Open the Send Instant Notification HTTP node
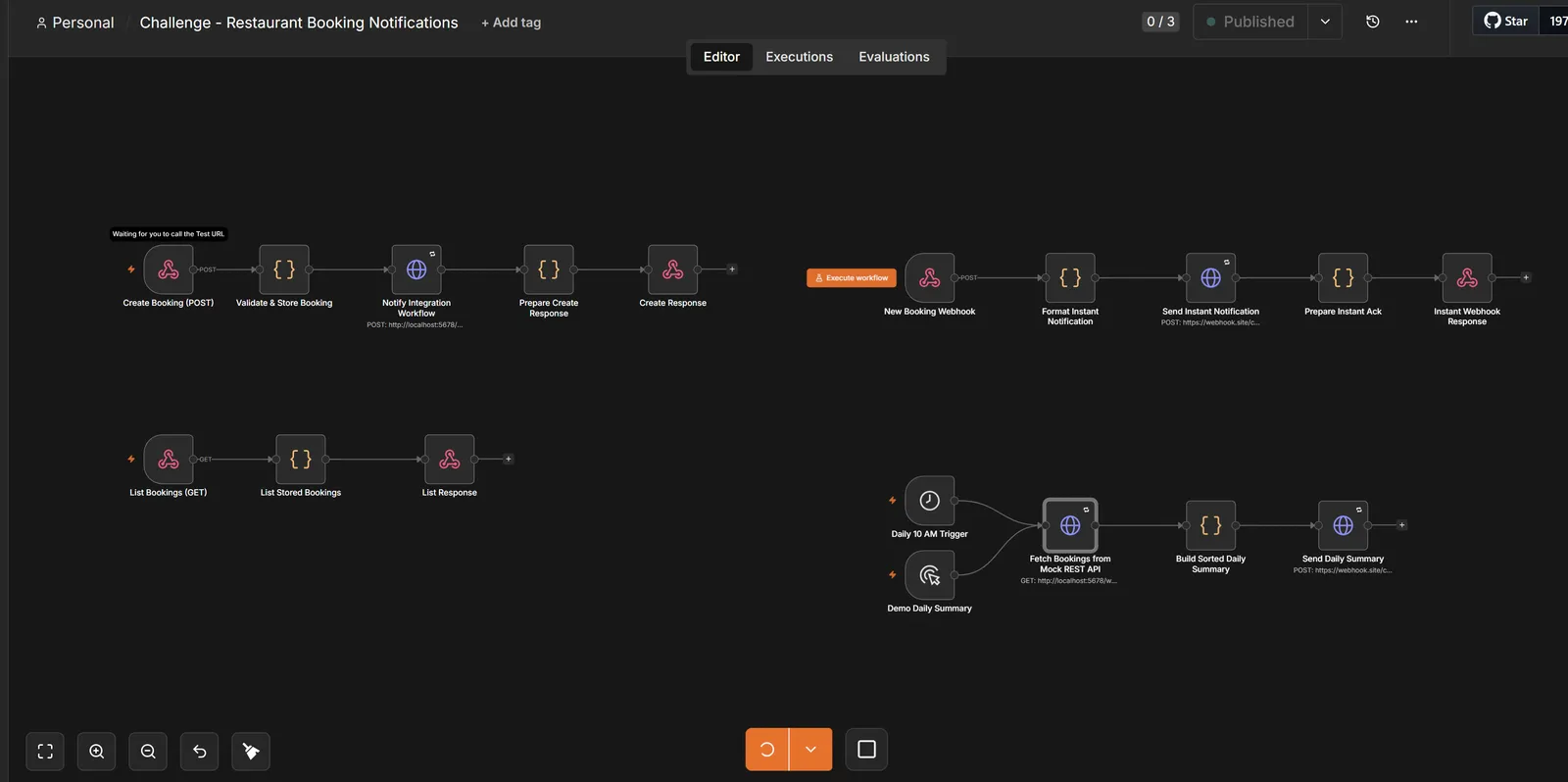The width and height of the screenshot is (1568, 782). [x=1211, y=278]
